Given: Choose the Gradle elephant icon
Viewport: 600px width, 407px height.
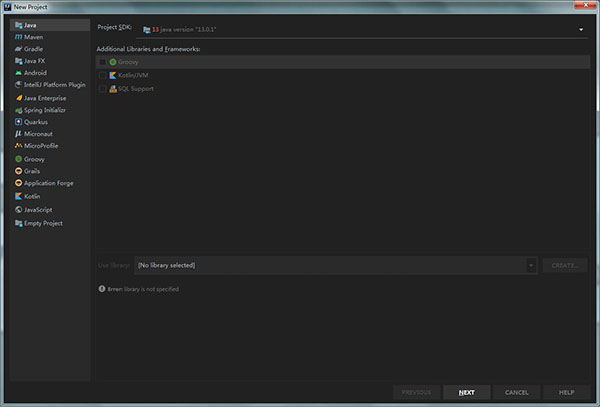Looking at the screenshot, I should (18, 49).
